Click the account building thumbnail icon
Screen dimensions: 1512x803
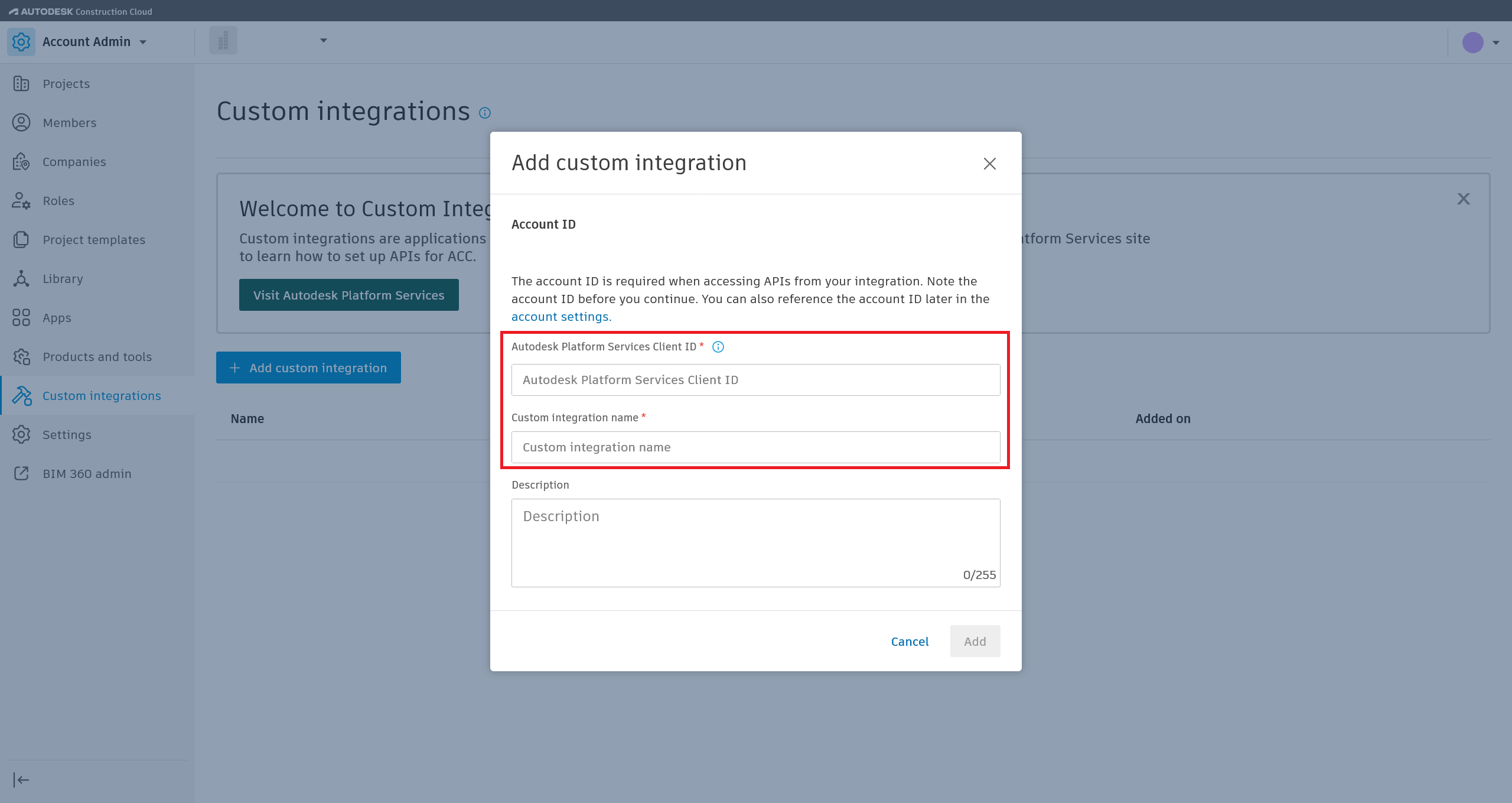(x=223, y=40)
